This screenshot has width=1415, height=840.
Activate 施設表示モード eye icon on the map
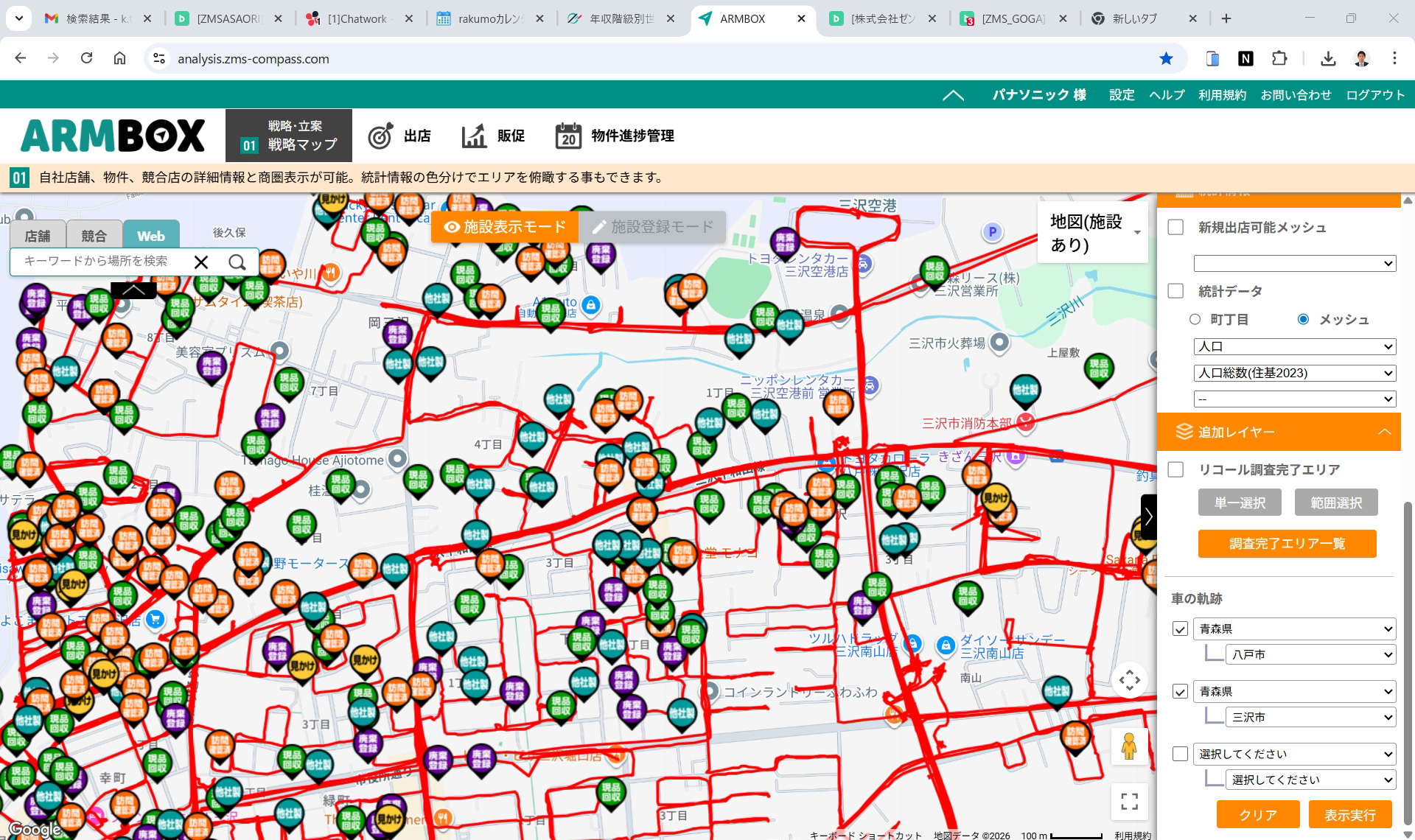pos(452,228)
